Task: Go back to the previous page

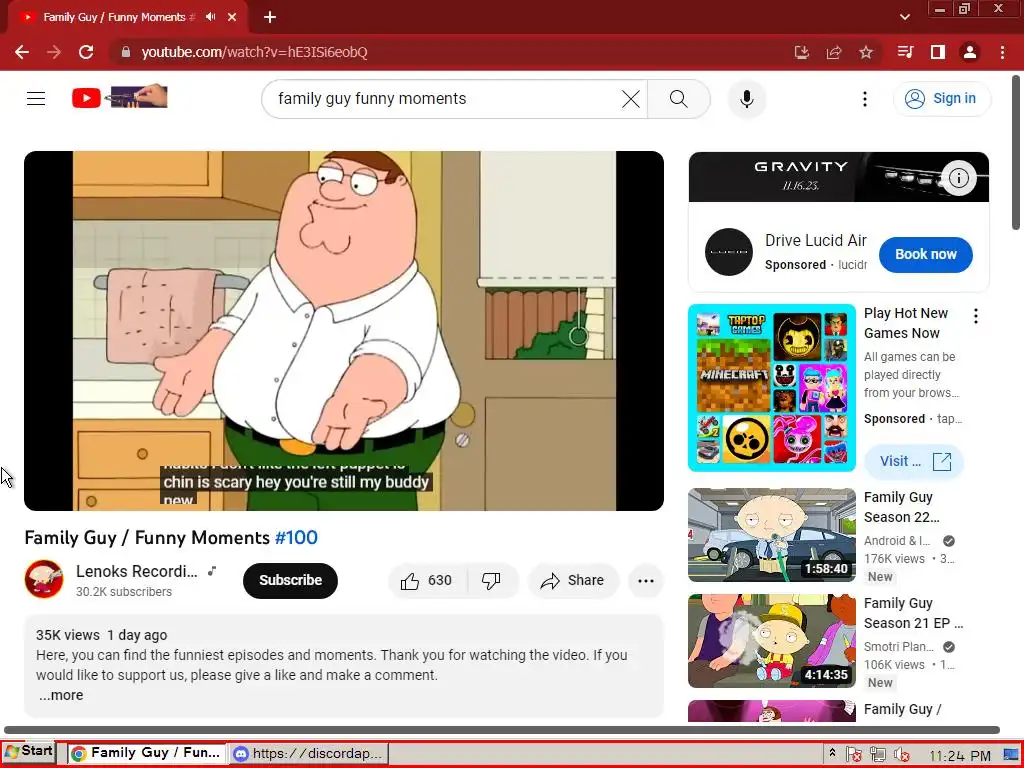Action: click(x=22, y=52)
